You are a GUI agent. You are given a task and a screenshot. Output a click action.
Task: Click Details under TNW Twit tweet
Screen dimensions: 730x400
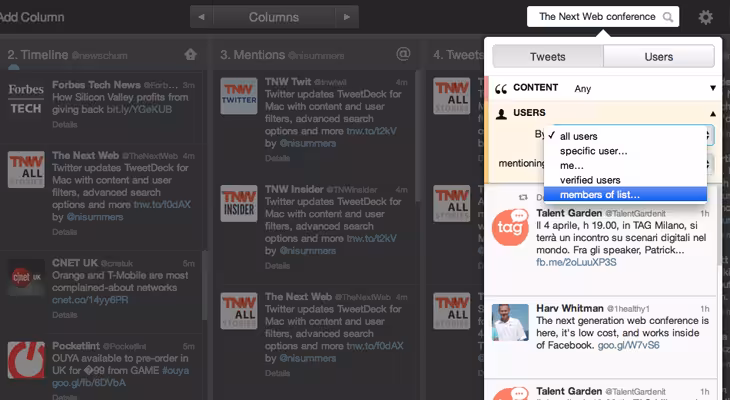tap(277, 158)
